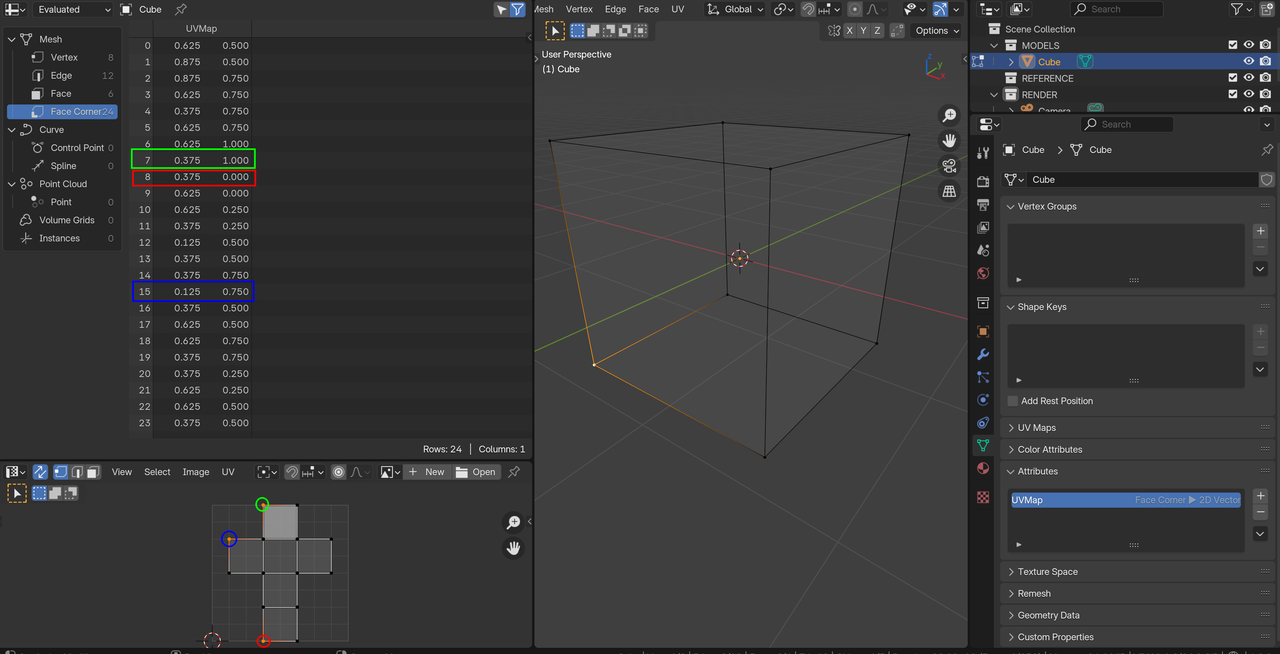This screenshot has height=654, width=1280.
Task: Toggle snapping in the 3D viewport header
Action: (808, 9)
